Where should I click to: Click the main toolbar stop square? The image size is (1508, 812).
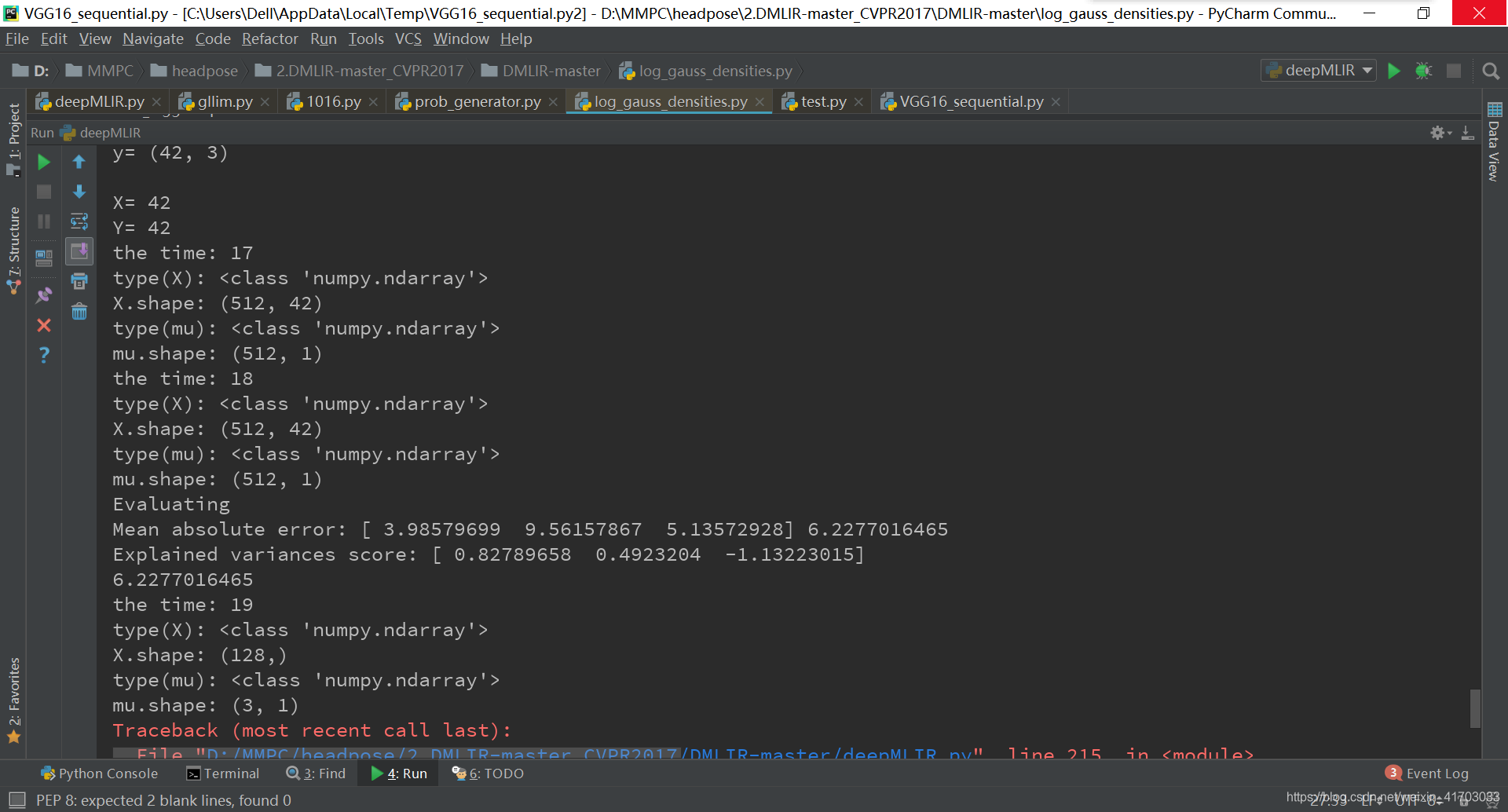point(1454,71)
